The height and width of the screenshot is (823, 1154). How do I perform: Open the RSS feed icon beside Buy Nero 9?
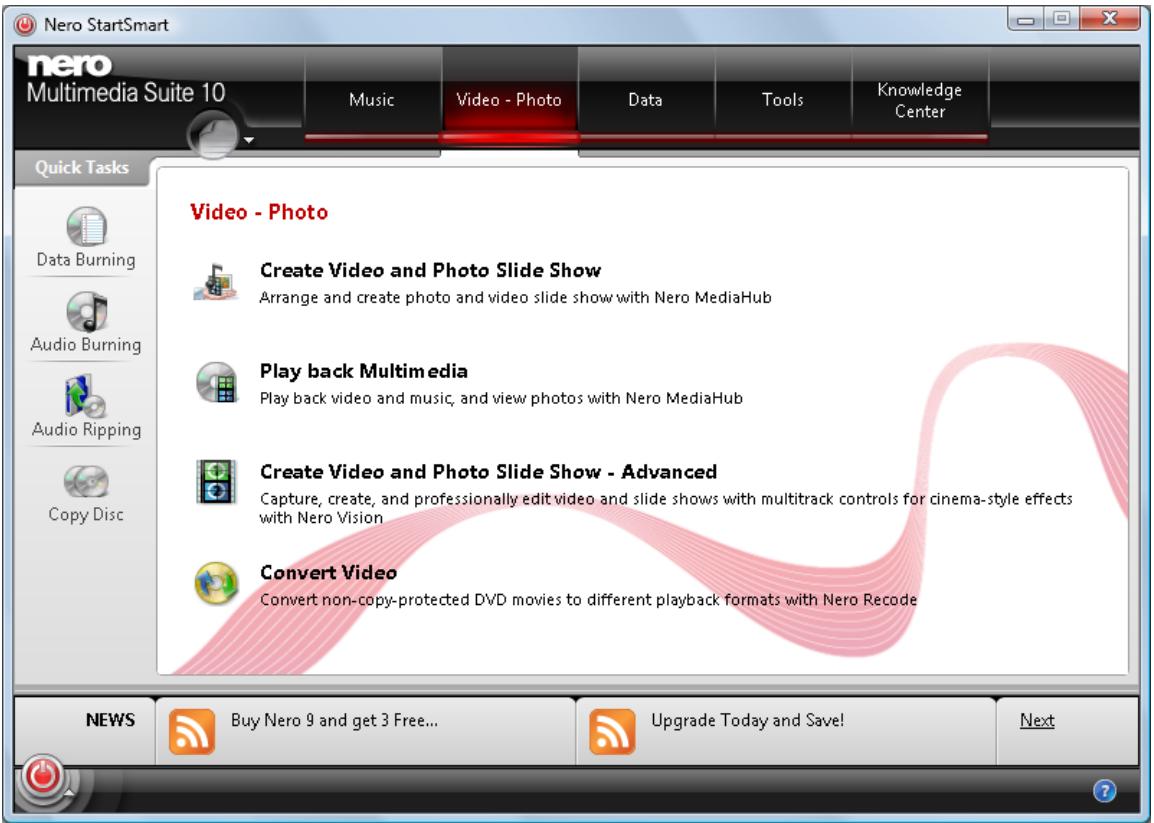point(192,731)
